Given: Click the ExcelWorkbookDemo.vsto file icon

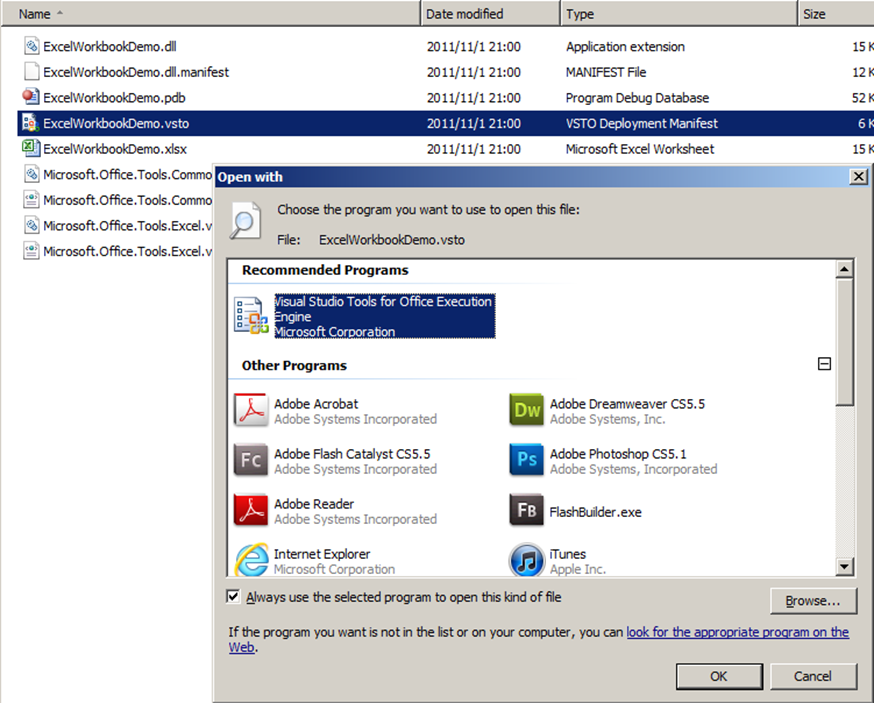Looking at the screenshot, I should pyautogui.click(x=31, y=123).
